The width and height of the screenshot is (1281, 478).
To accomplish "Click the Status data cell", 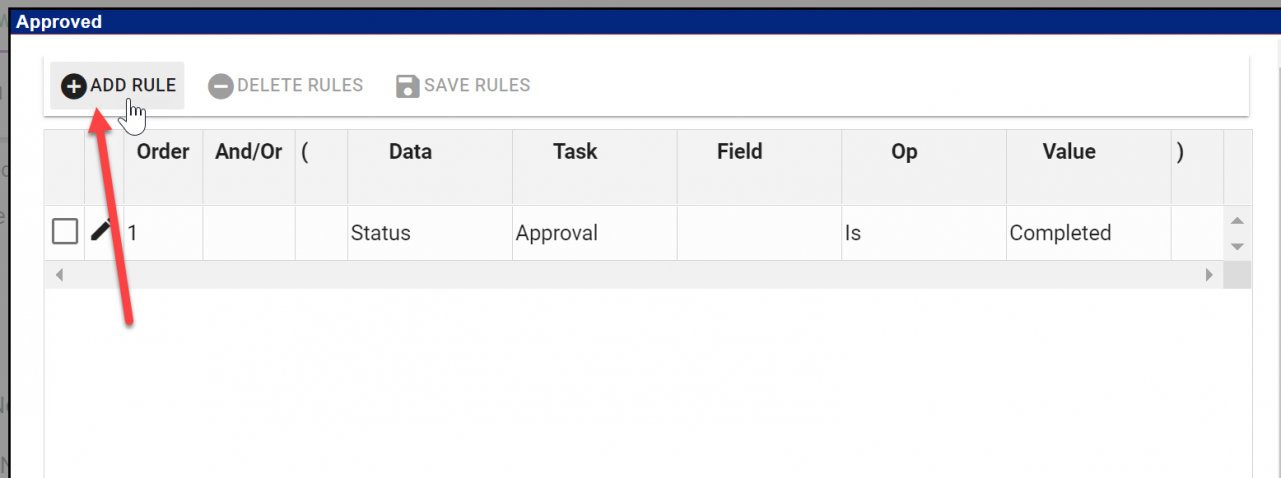I will 430,233.
